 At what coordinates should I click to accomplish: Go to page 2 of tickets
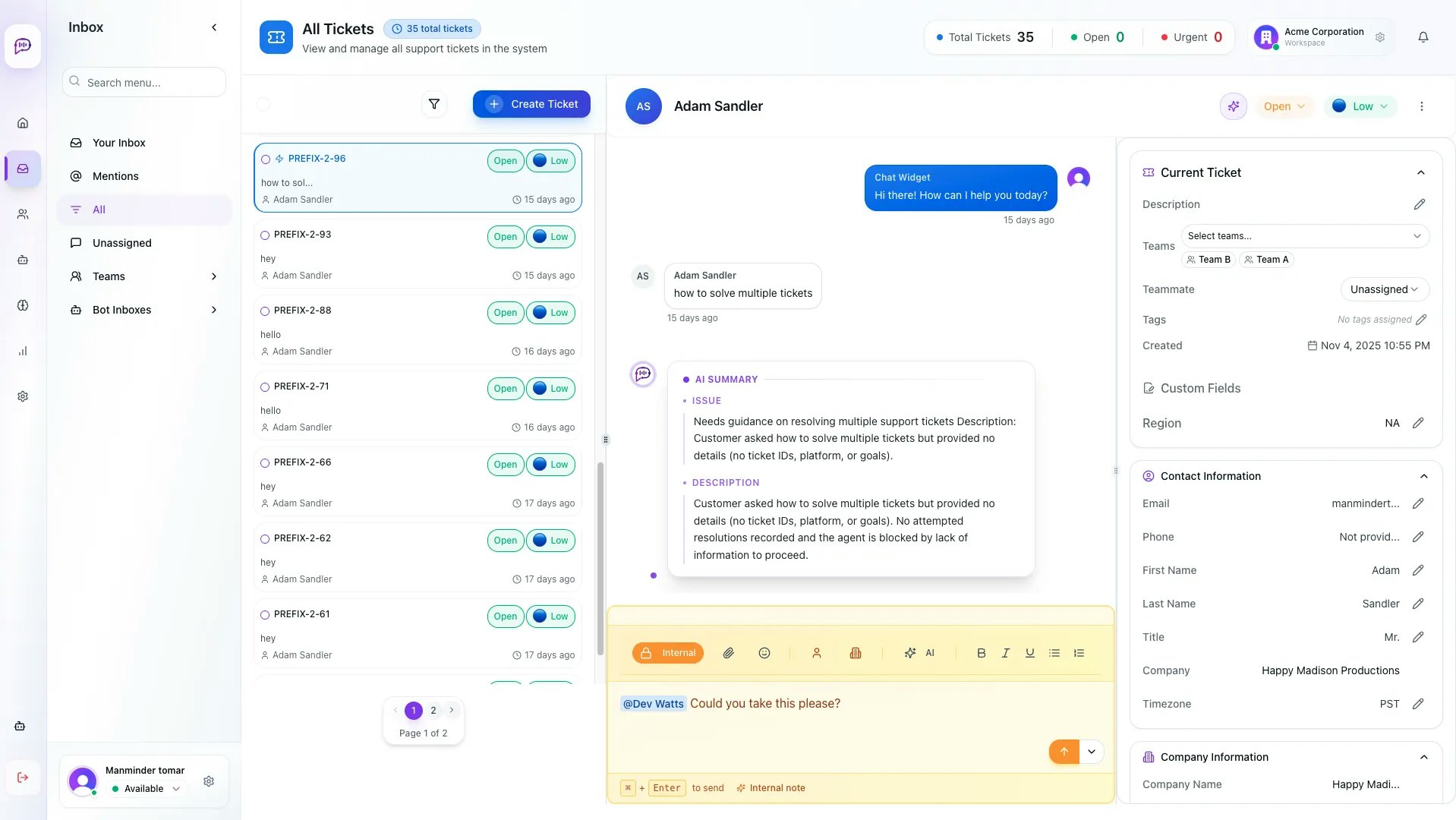click(x=433, y=711)
